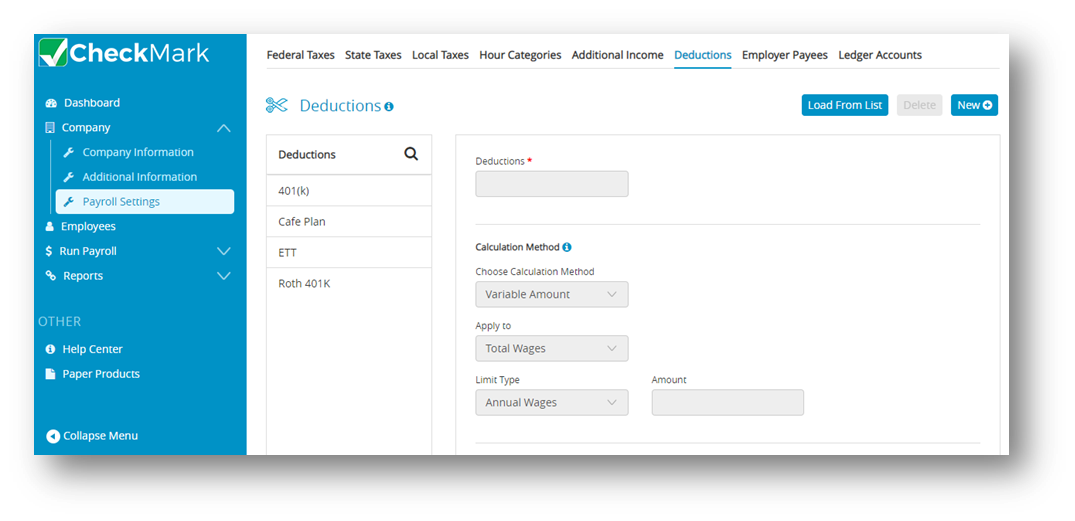1075x521 pixels.
Task: Collapse the Company menu chevron
Action: [224, 128]
